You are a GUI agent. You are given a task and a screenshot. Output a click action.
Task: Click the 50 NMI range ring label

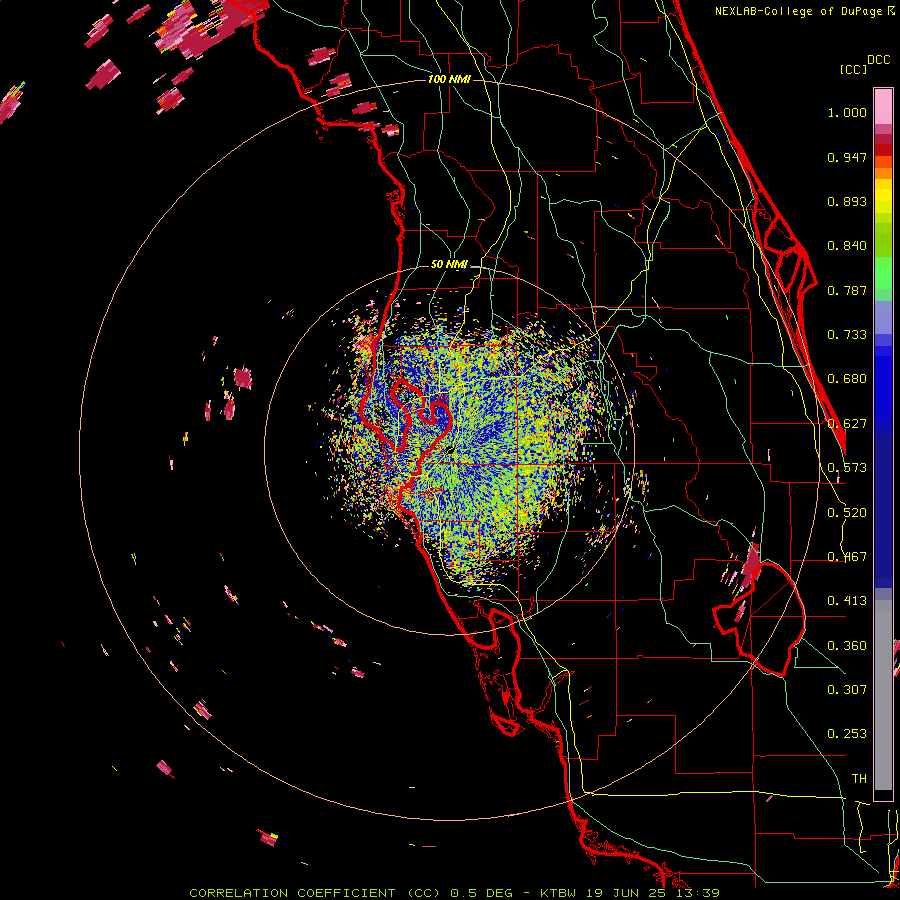pos(449,265)
